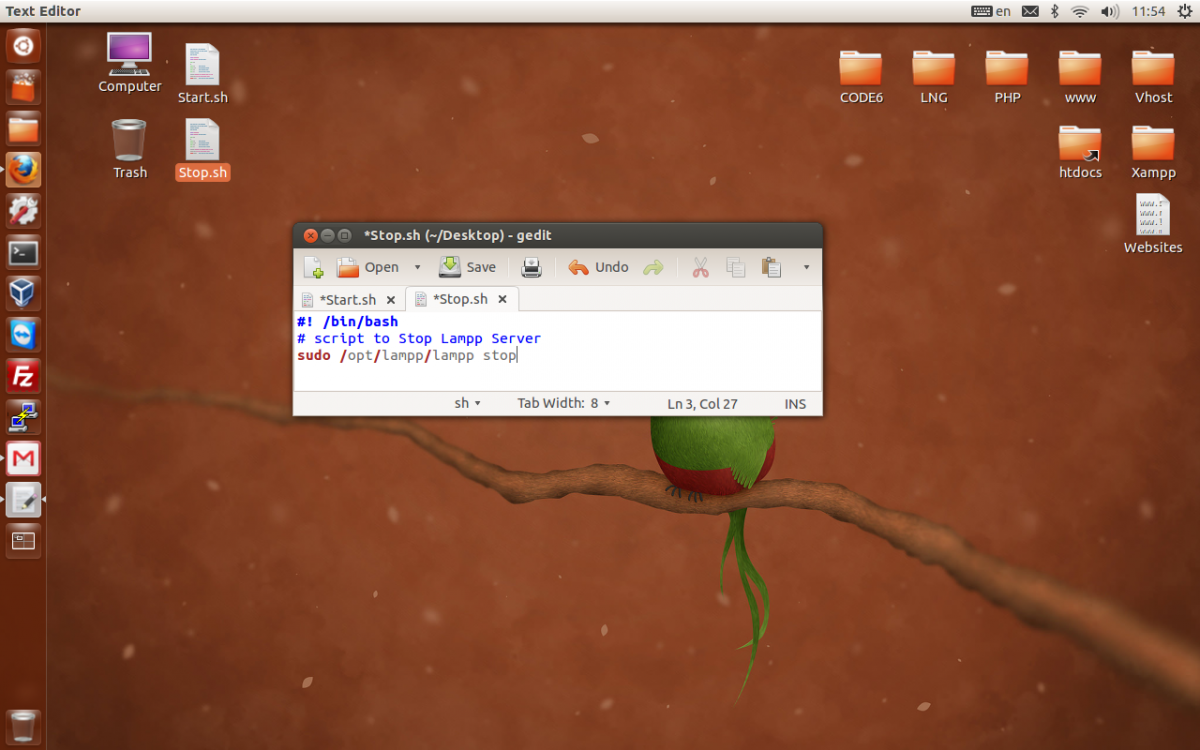Viewport: 1200px width, 750px height.
Task: Open TeamViewer from the launcher
Action: click(x=23, y=335)
